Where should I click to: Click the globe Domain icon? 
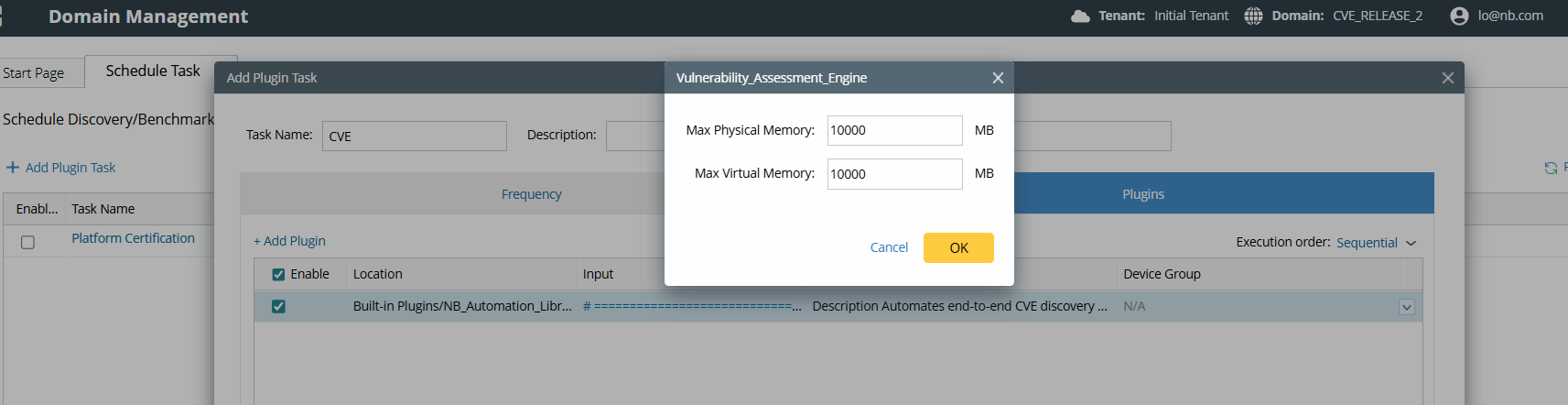coord(1253,16)
